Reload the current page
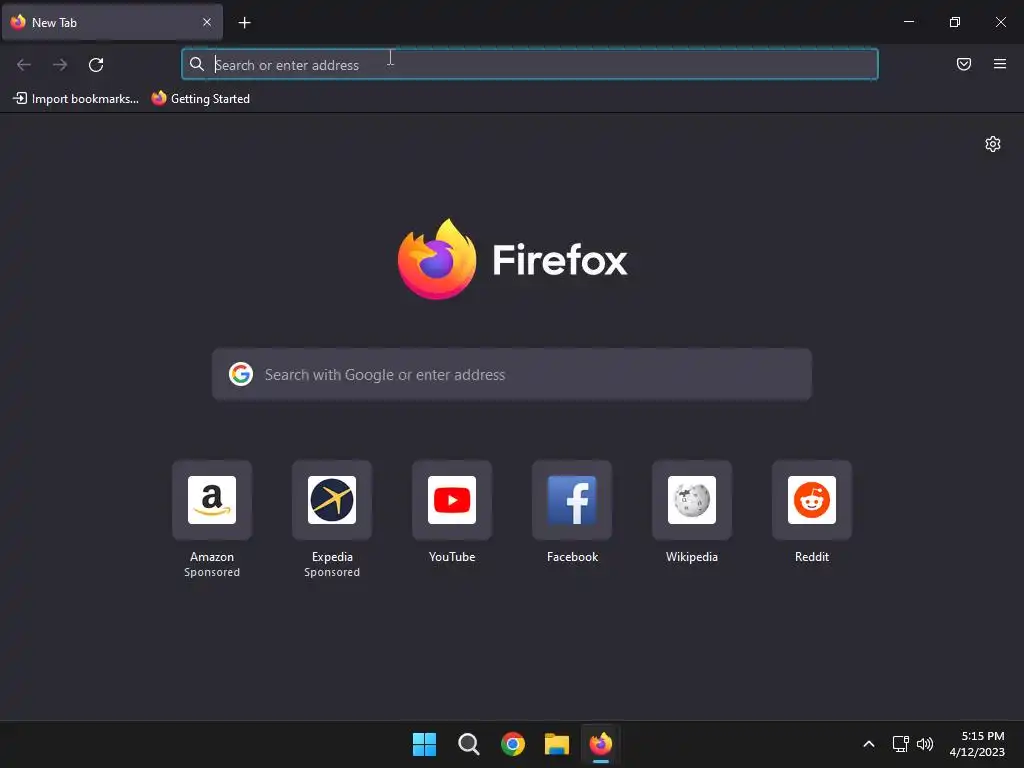Viewport: 1024px width, 768px height. 96,65
